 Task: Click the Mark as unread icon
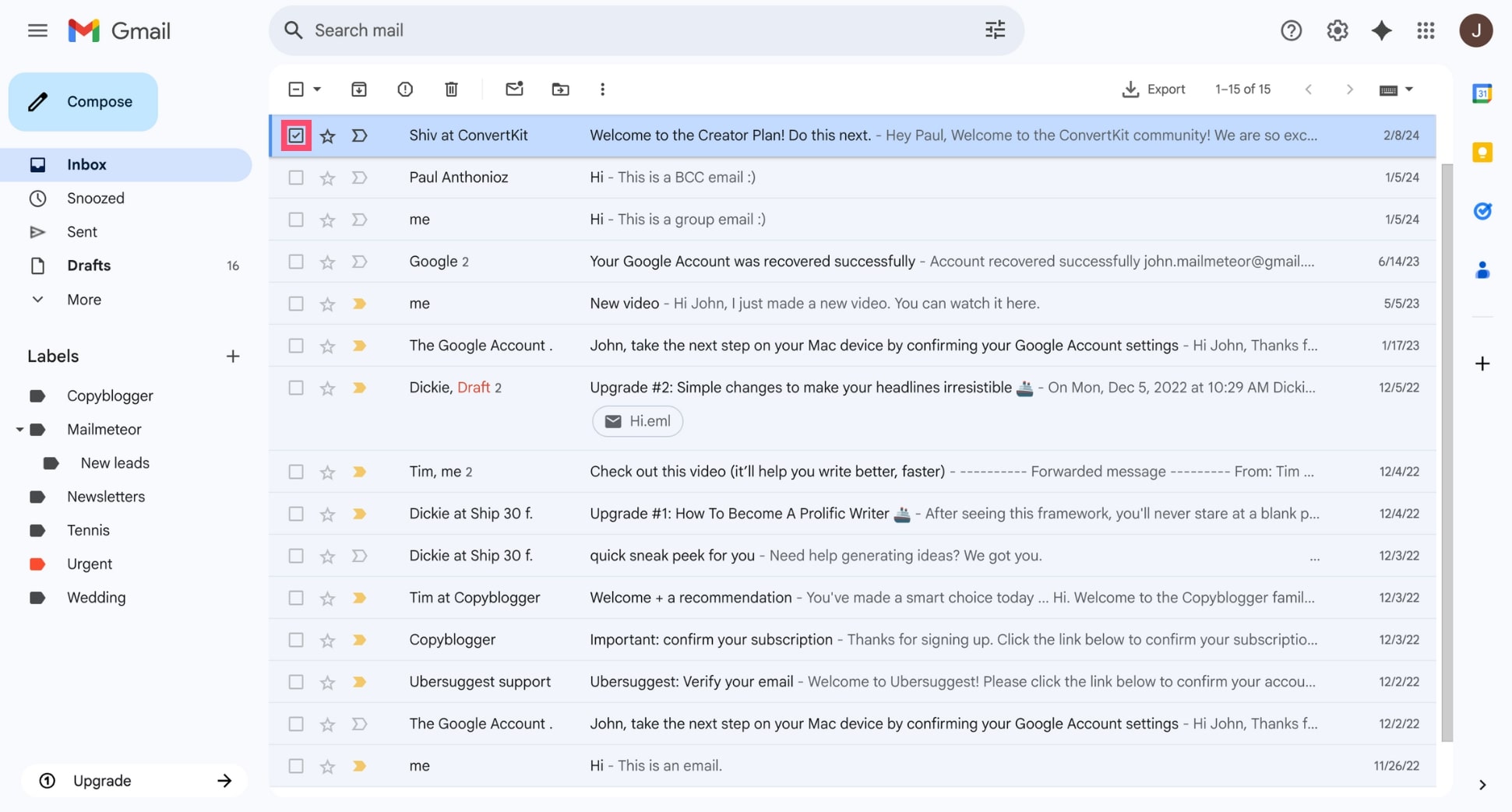tap(514, 89)
